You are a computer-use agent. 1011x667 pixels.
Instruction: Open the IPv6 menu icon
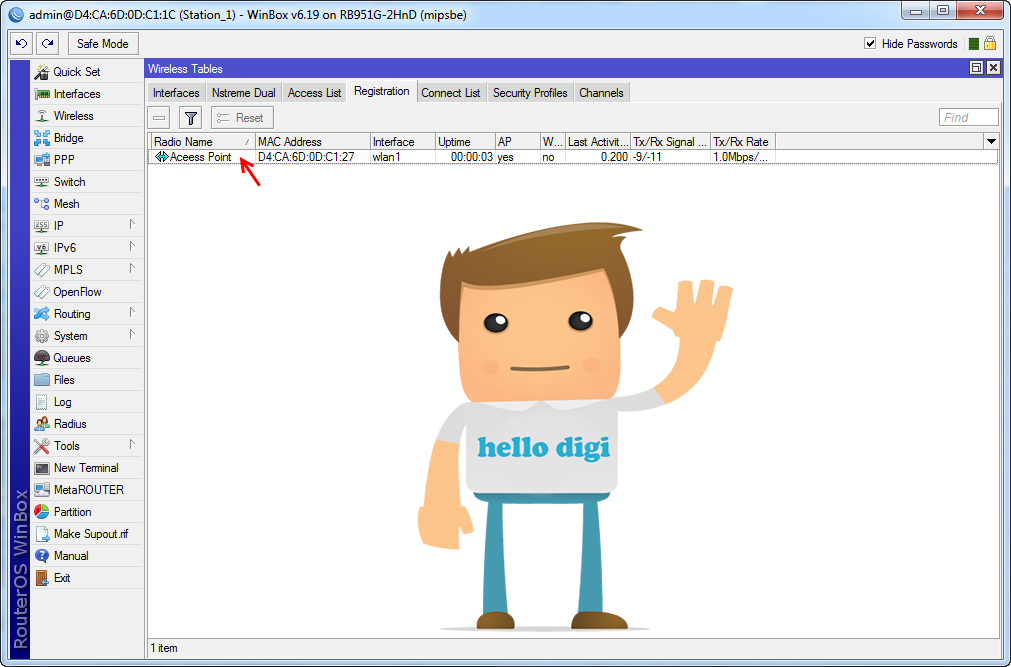coord(42,248)
